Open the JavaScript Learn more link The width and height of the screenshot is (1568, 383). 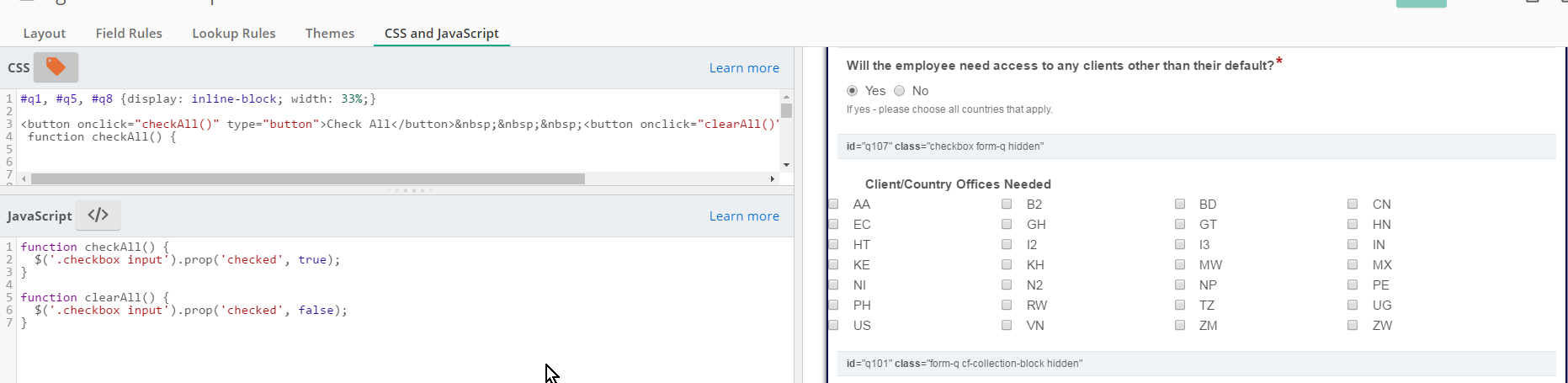click(x=744, y=216)
